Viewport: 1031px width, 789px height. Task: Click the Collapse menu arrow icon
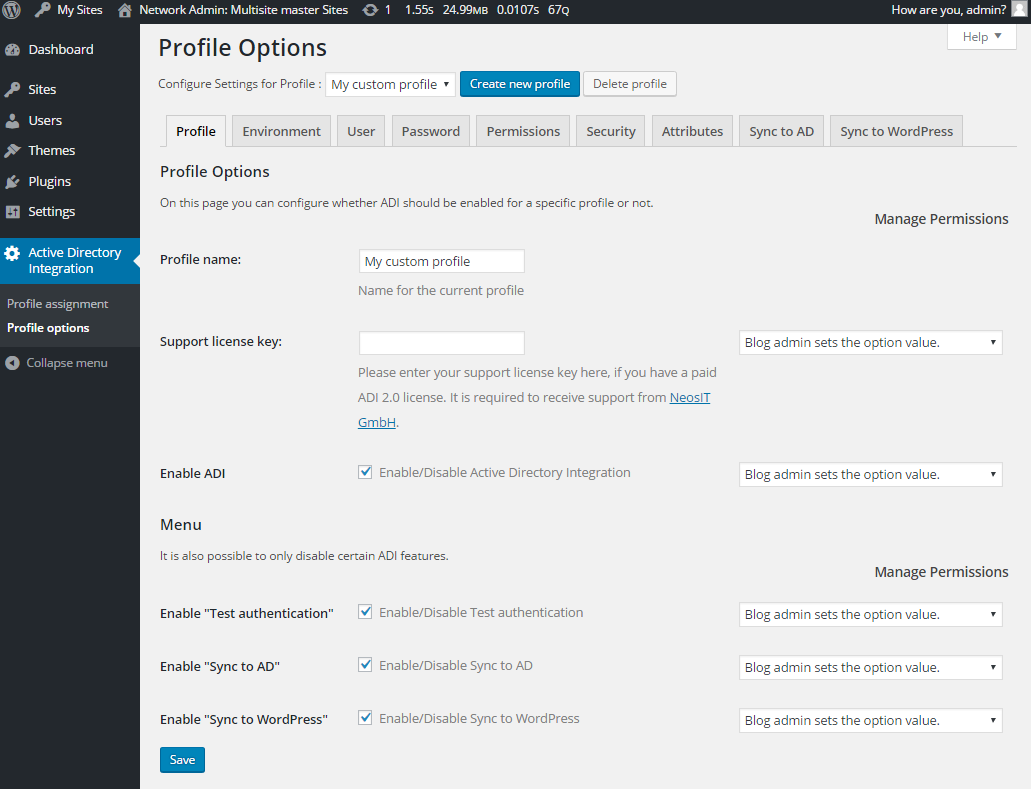pos(13,363)
